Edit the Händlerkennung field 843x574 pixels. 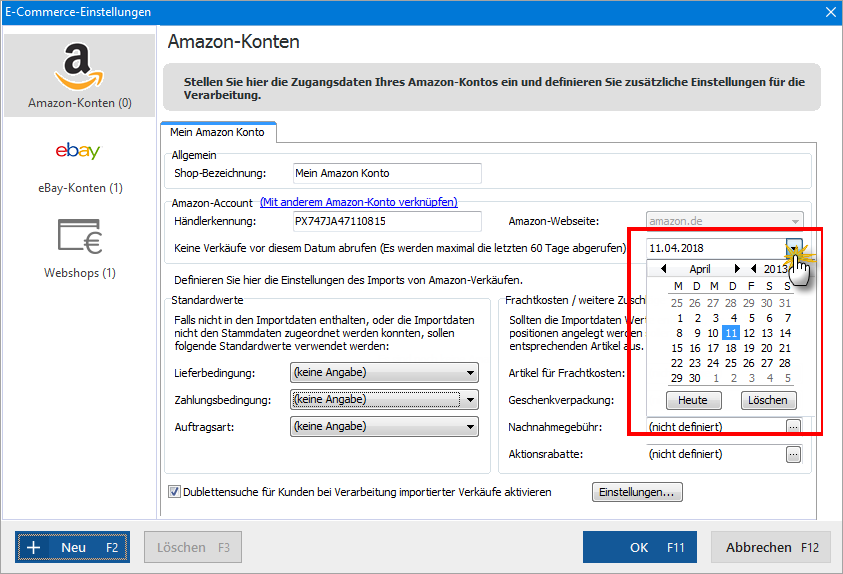[x=387, y=221]
